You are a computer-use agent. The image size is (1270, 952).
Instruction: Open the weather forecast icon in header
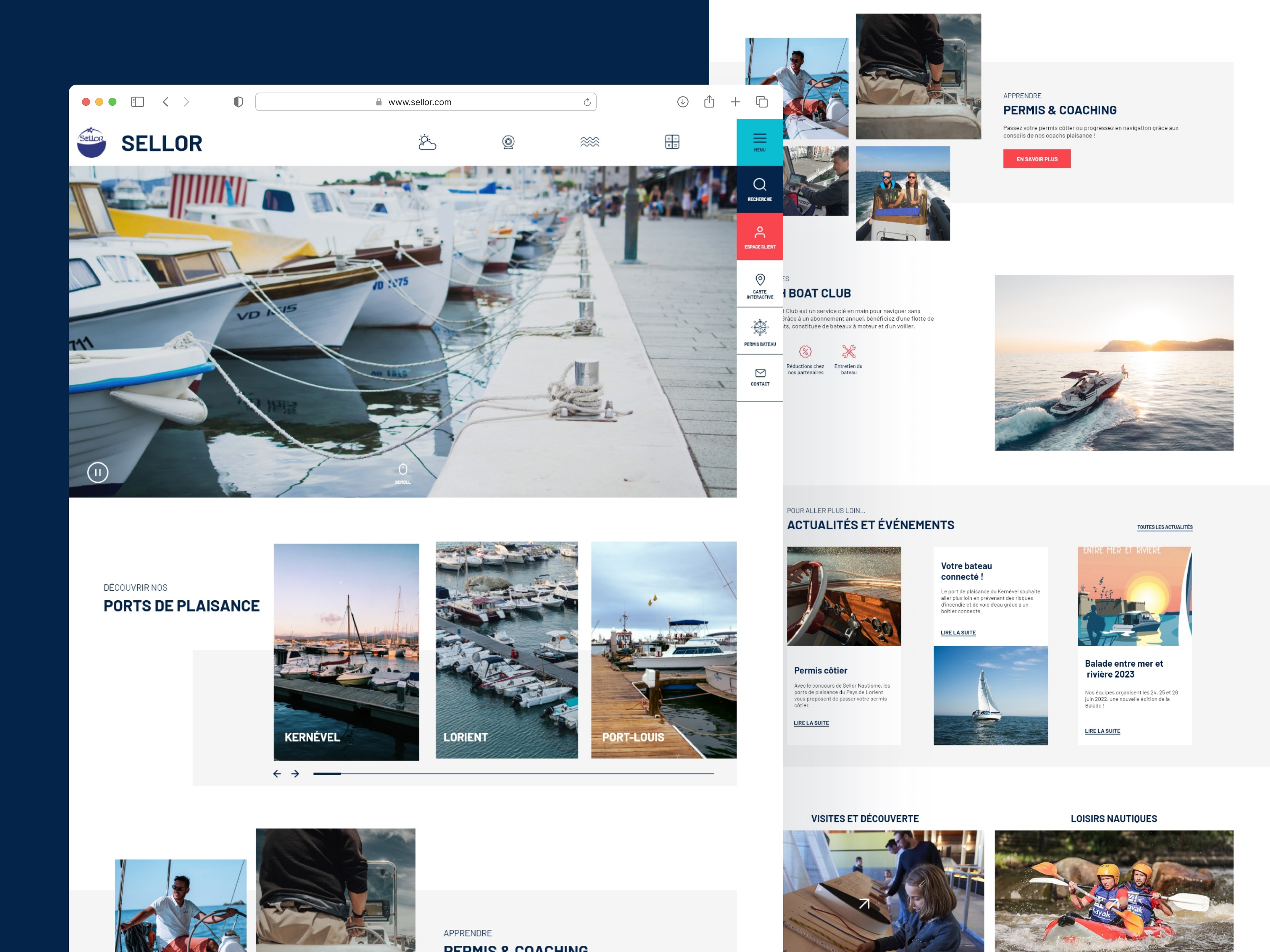coord(427,142)
